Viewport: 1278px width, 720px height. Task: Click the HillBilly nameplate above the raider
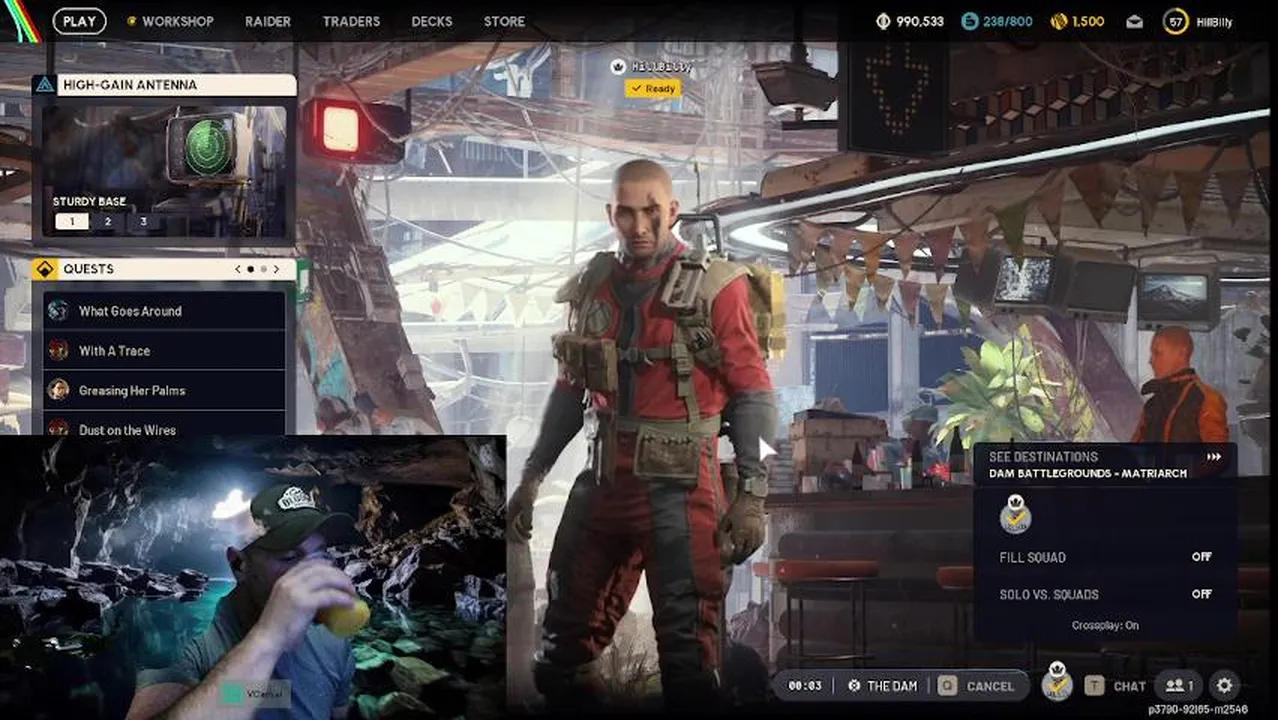(652, 66)
